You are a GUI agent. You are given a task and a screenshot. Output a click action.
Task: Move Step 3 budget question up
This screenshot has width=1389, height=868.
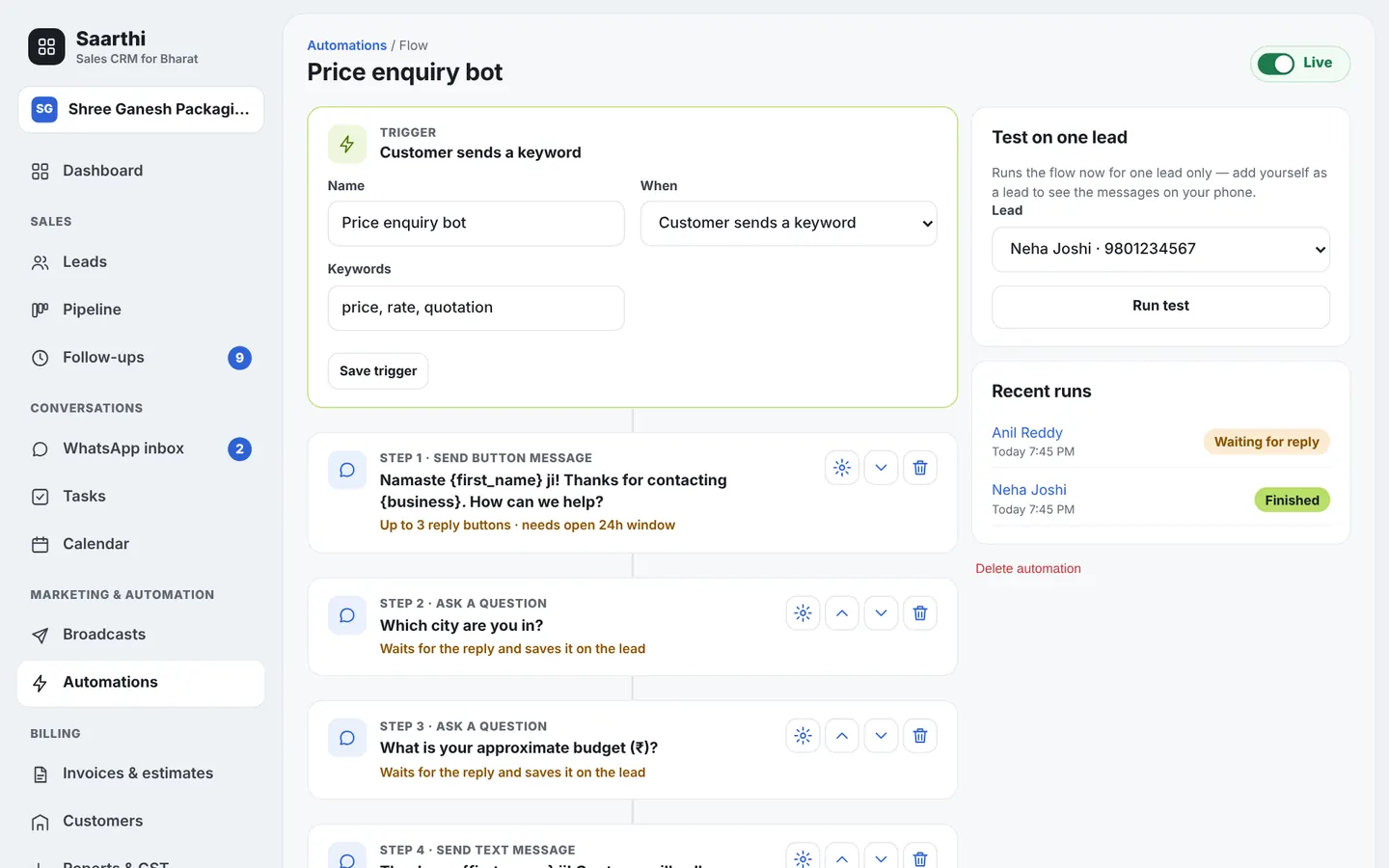[x=842, y=736]
